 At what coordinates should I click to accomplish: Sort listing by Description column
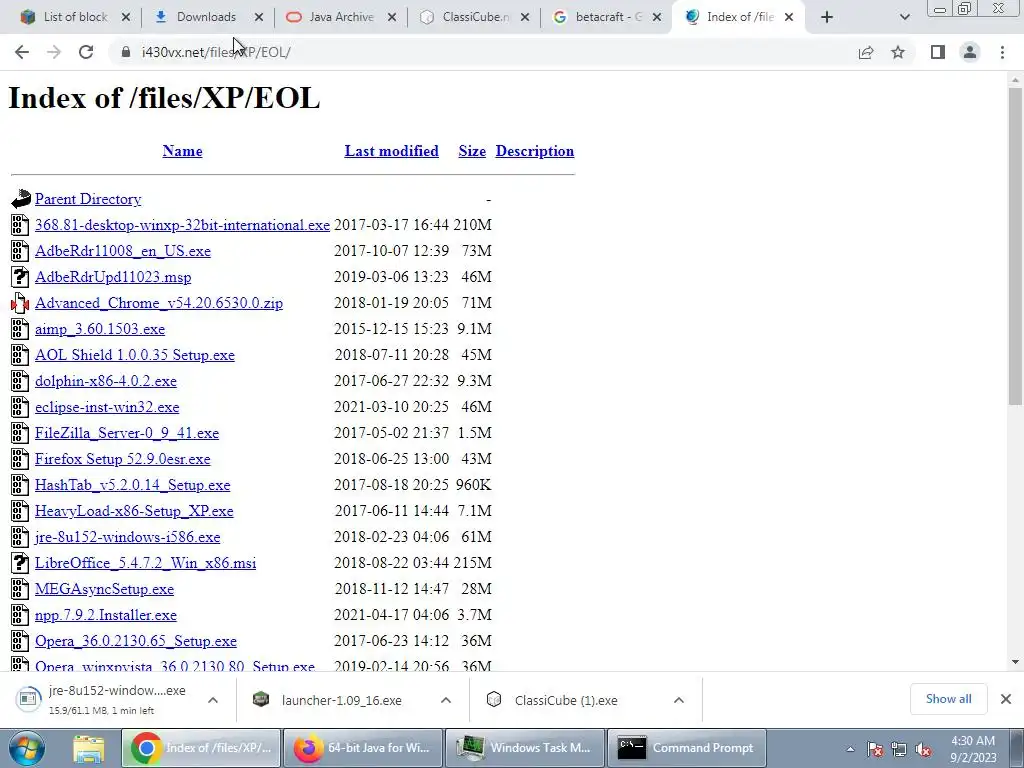(x=535, y=151)
